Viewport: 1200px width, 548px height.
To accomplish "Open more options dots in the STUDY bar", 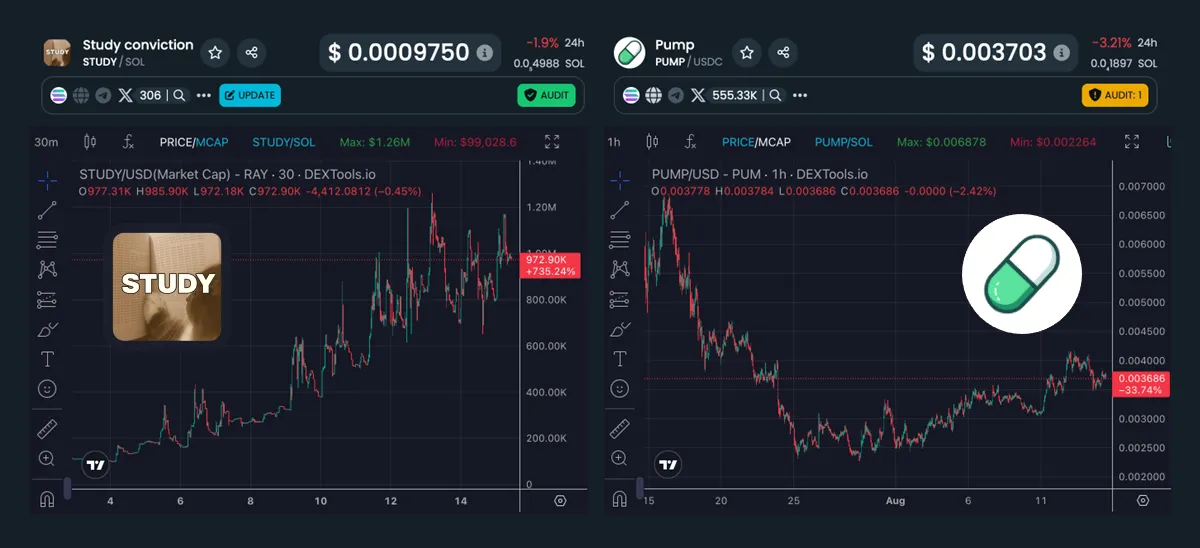I will pos(204,96).
